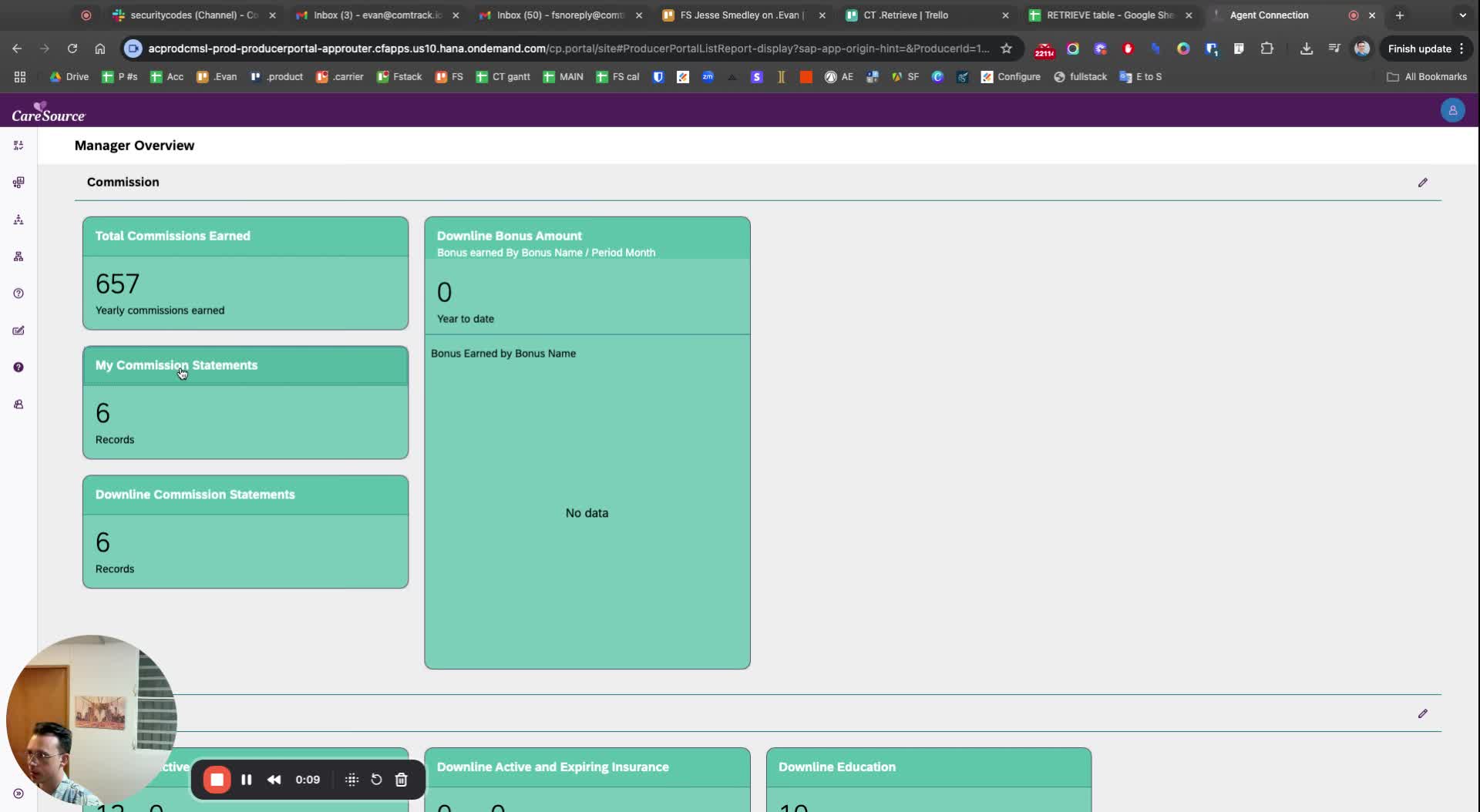Open Downline Bonus Amount card
This screenshot has width=1480, height=812.
[x=587, y=443]
